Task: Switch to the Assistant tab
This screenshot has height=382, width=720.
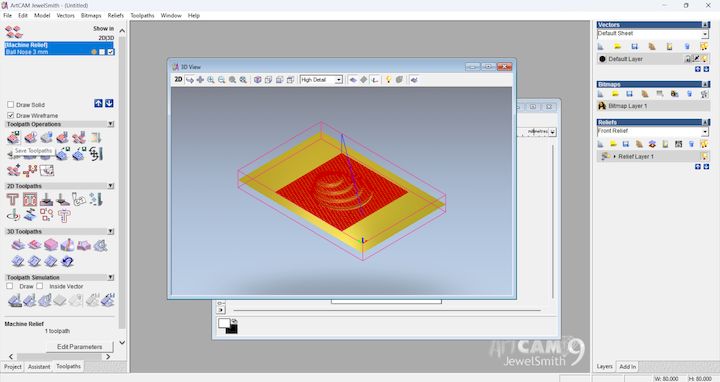Action: (39, 367)
